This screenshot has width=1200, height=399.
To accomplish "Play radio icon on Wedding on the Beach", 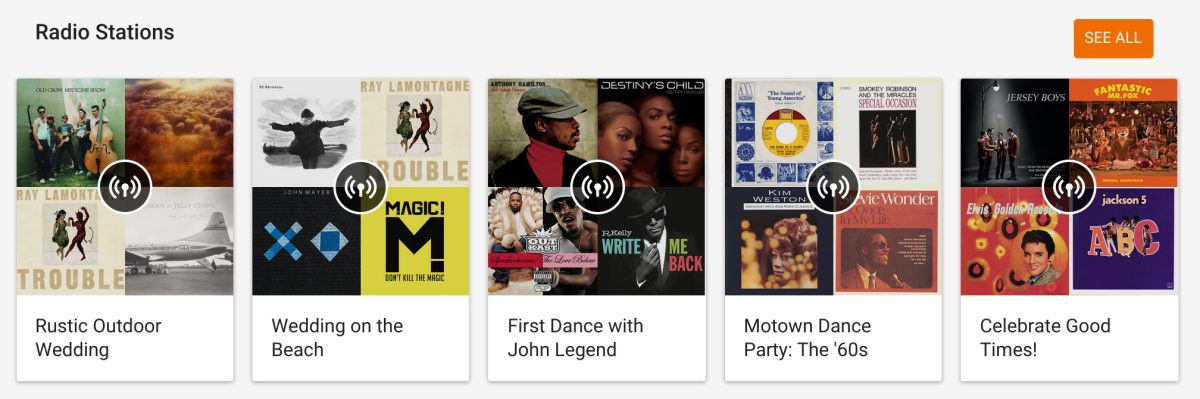I will pos(361,187).
